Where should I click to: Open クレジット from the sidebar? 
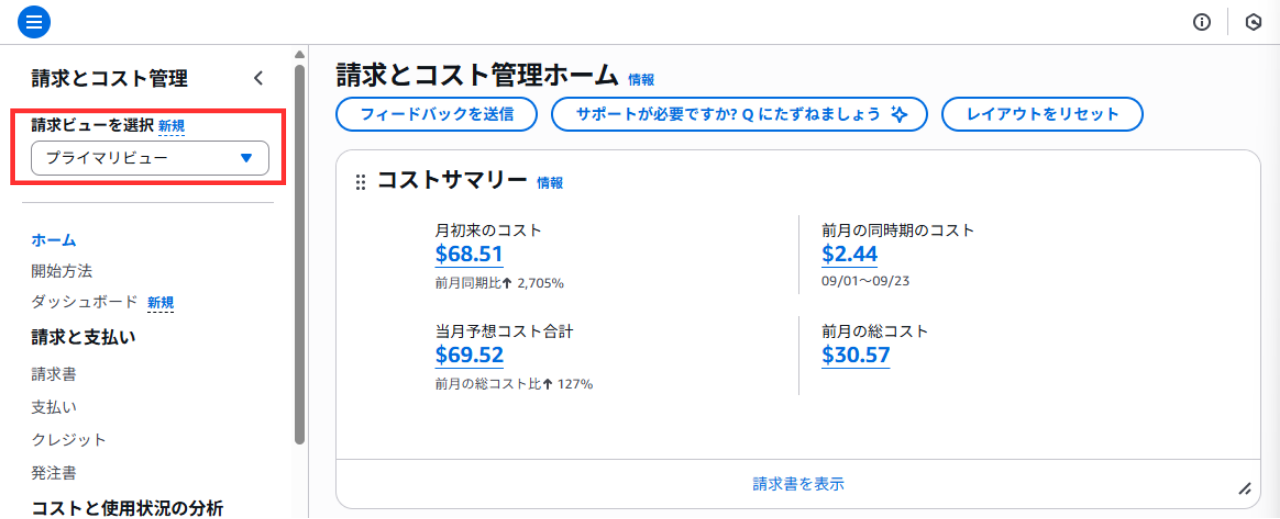(69, 440)
